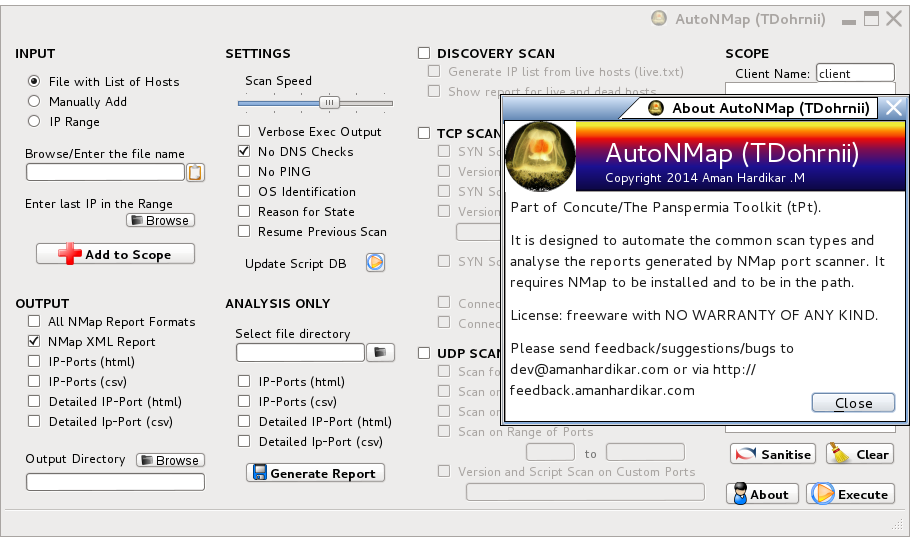Check Detailed IP-Port (html) under ANALYSIS ONLY
The height and width of the screenshot is (538, 910).
pos(244,421)
